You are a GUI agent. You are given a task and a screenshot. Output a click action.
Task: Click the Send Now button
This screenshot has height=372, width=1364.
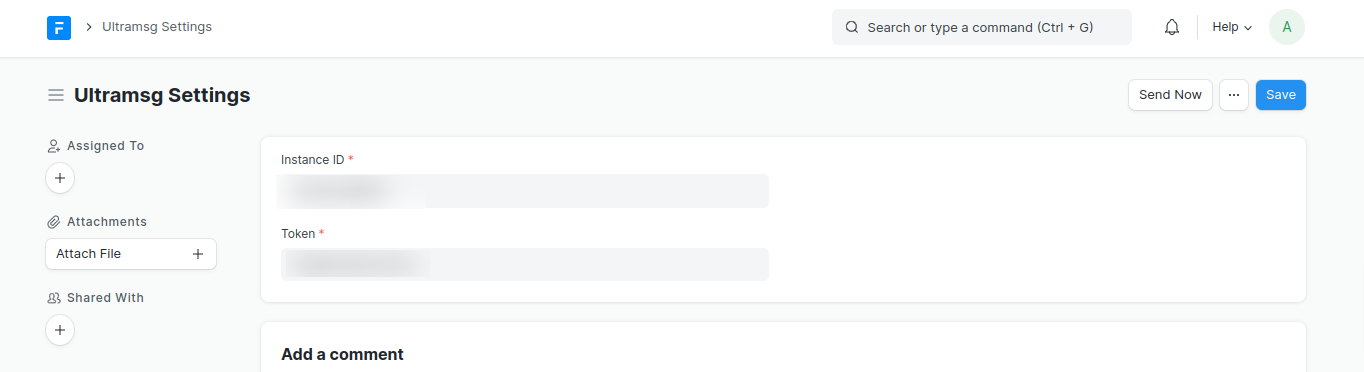click(1170, 95)
